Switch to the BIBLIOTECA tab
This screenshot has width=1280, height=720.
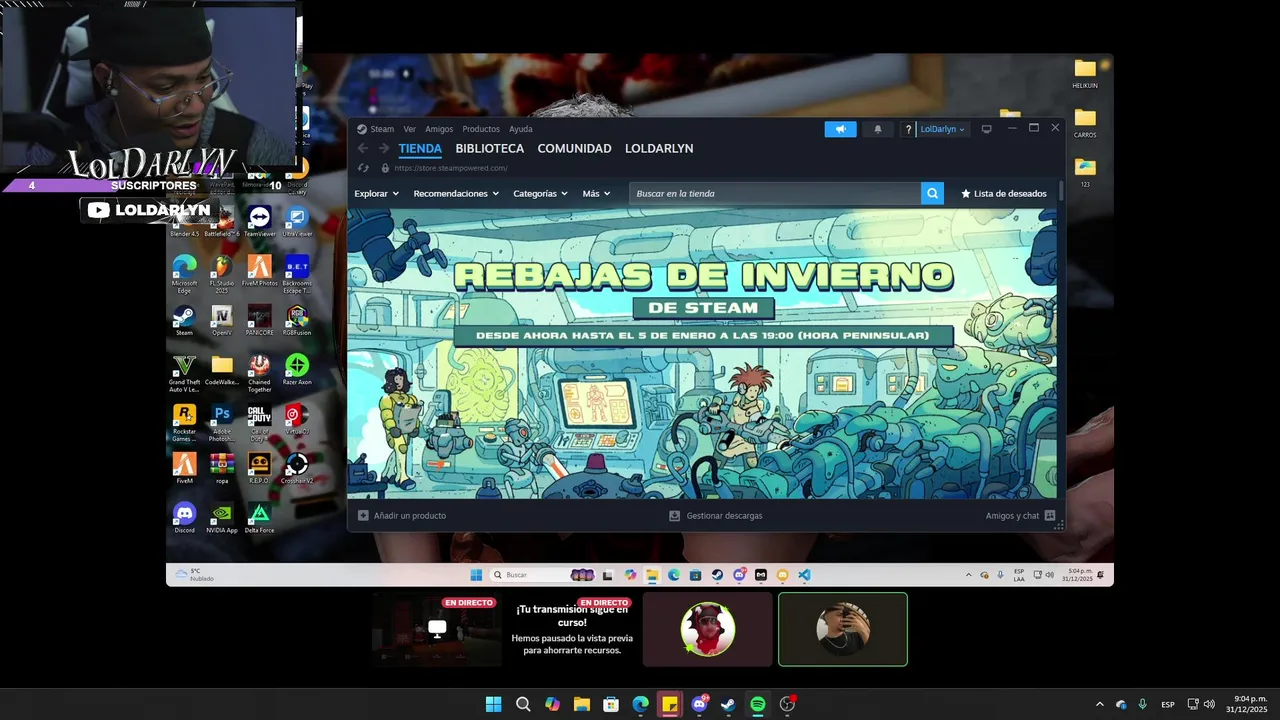[489, 148]
